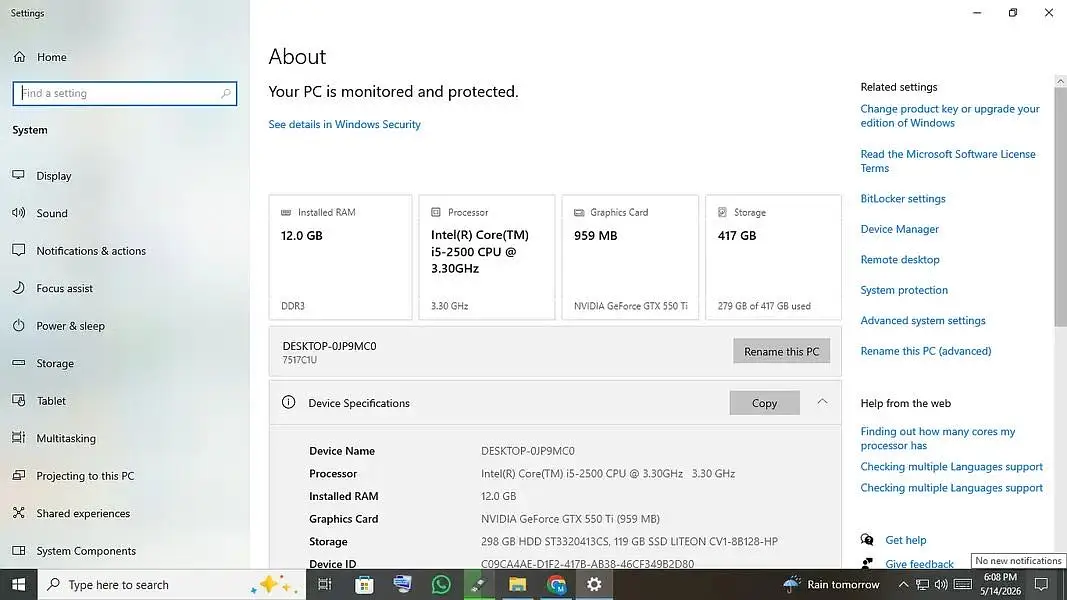Click the network tray icon
1067x600 pixels.
(x=922, y=584)
